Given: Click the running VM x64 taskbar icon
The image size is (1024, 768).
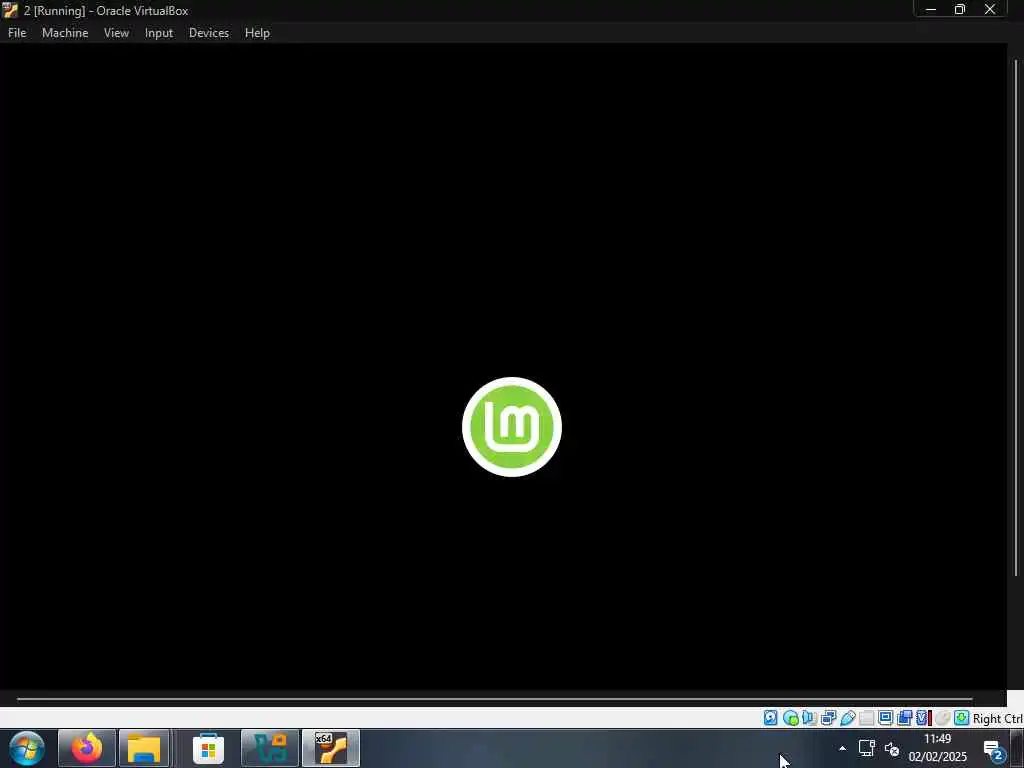Looking at the screenshot, I should click(x=331, y=748).
